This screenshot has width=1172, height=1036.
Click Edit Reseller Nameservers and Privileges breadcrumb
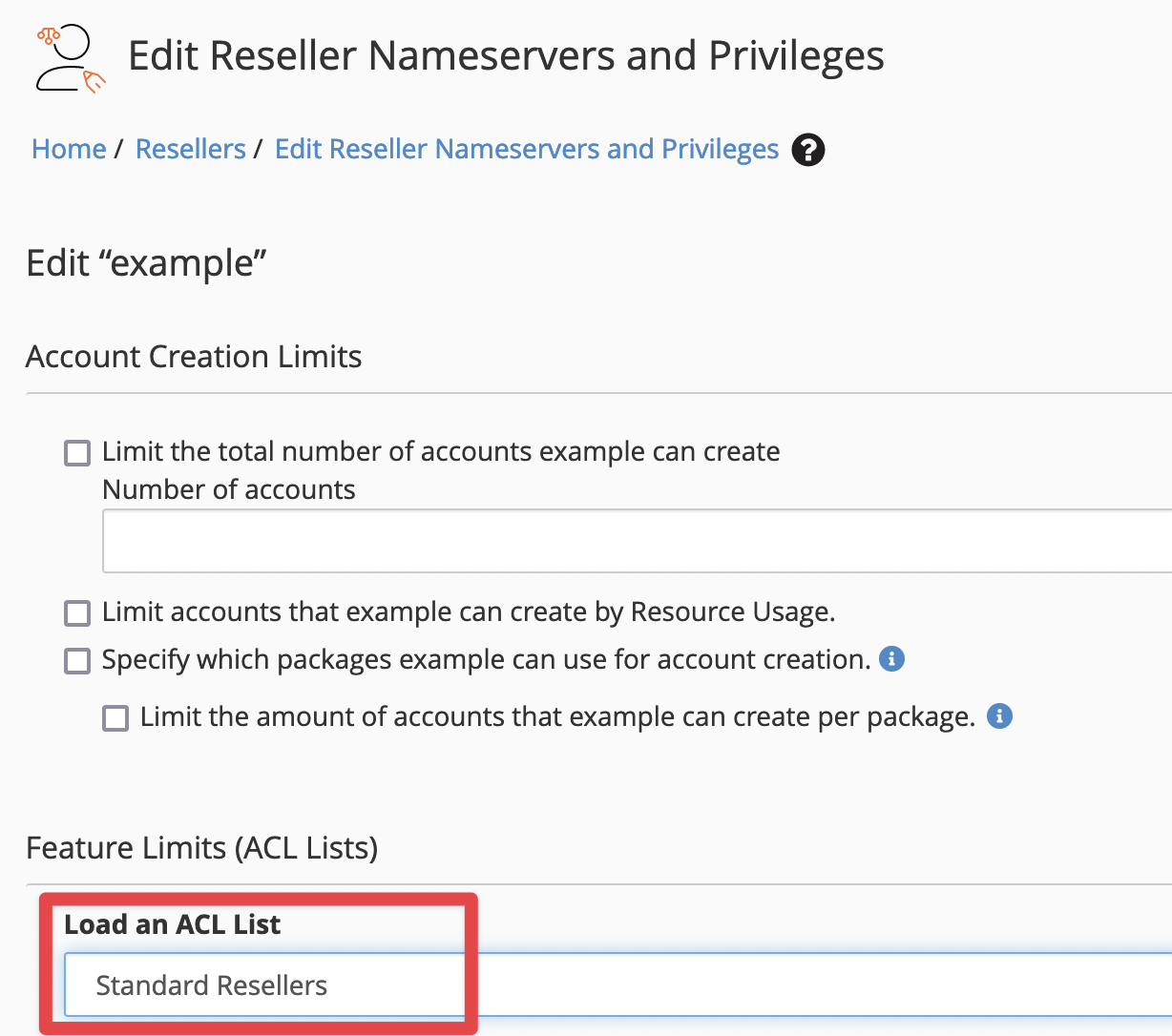(x=527, y=149)
